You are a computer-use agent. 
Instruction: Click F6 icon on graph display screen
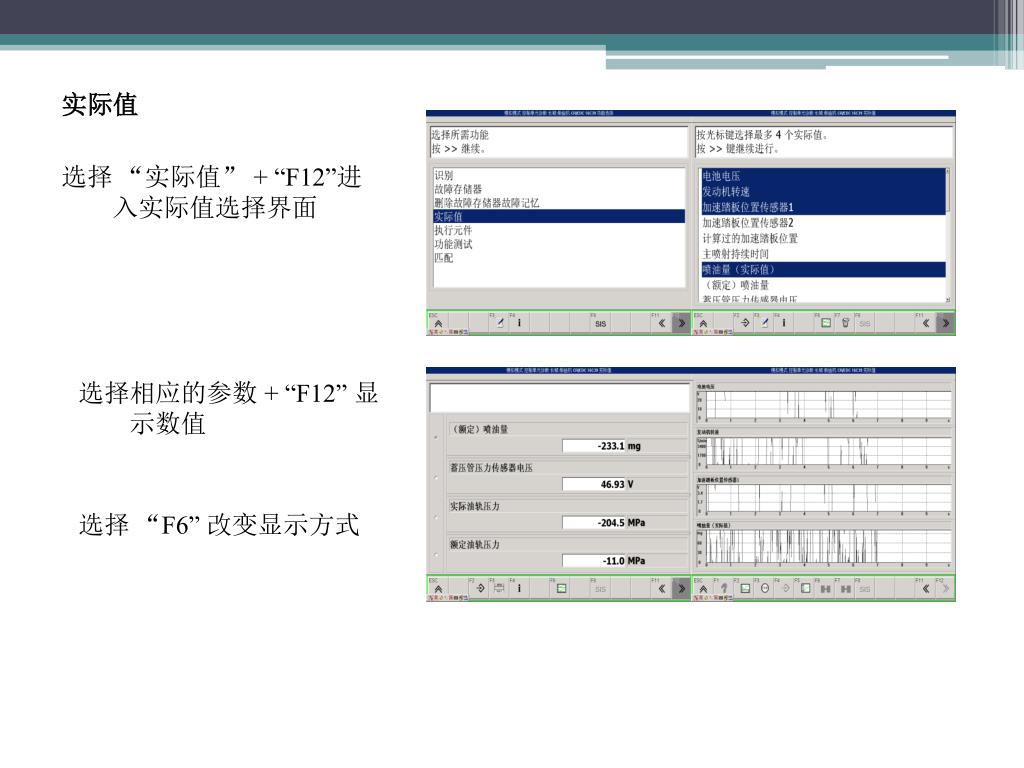click(x=825, y=588)
